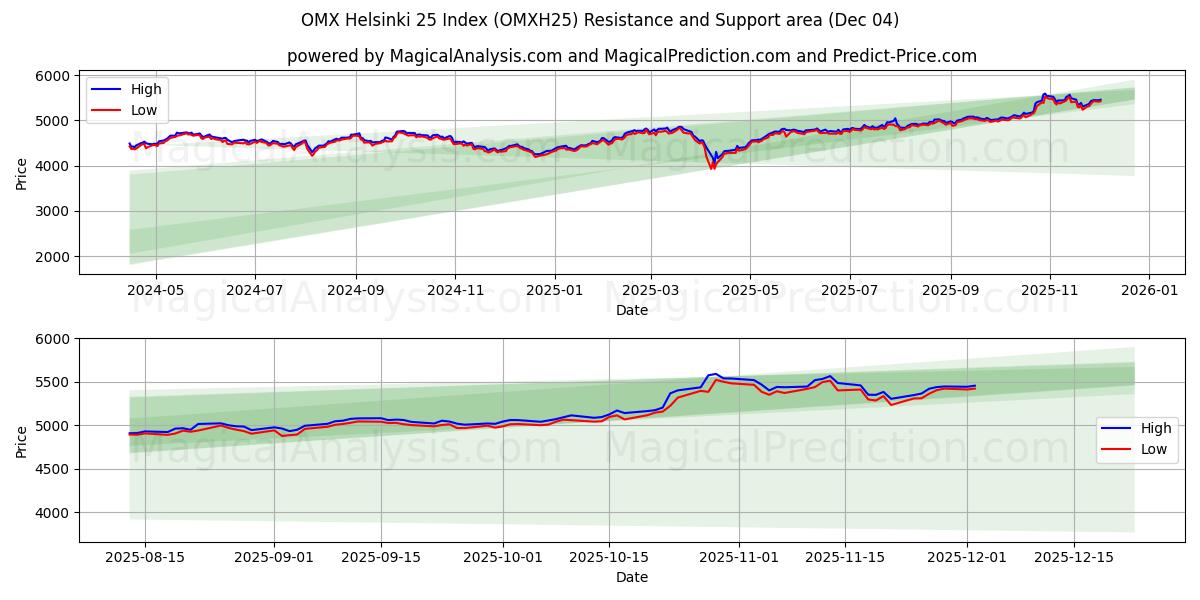Click the peak near 2025-11-01 on bottom chart

(x=714, y=373)
